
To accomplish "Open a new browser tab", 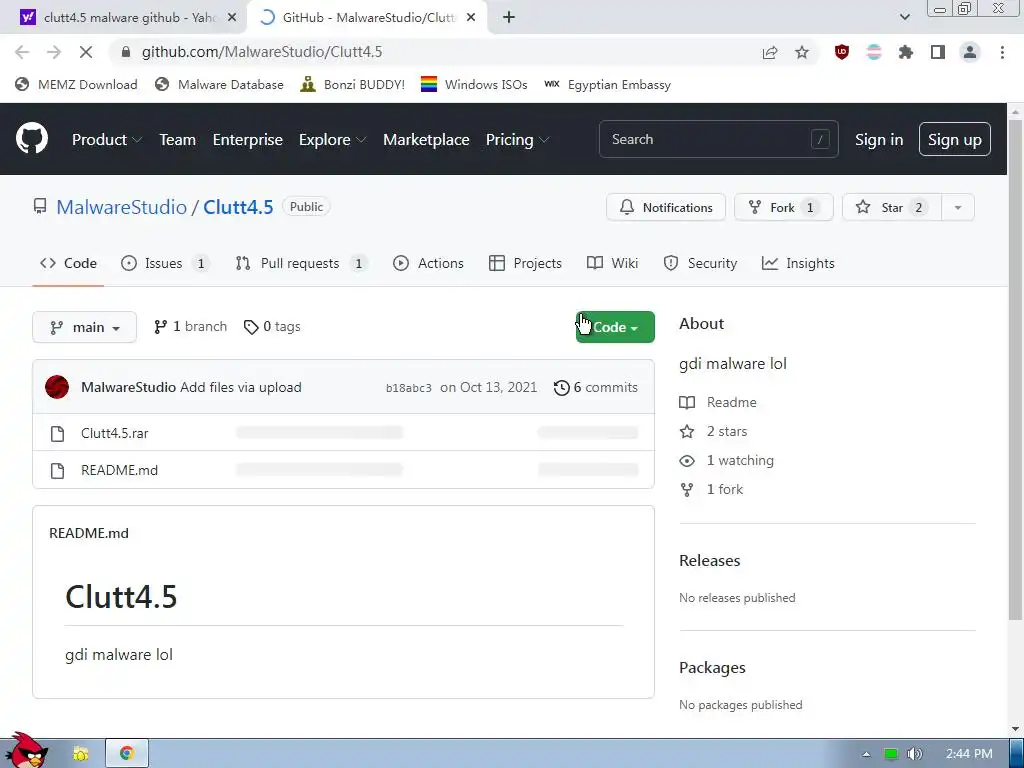I will point(509,18).
